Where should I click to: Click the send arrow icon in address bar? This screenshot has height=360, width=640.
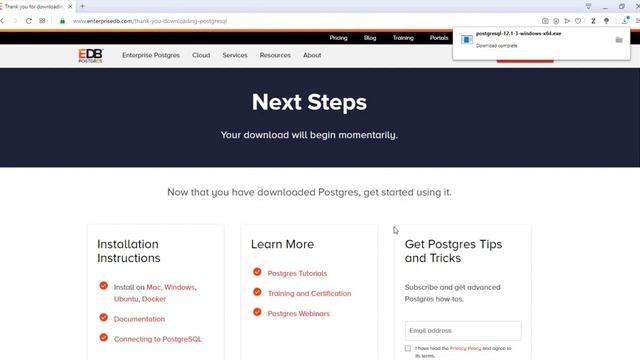[x=567, y=21]
